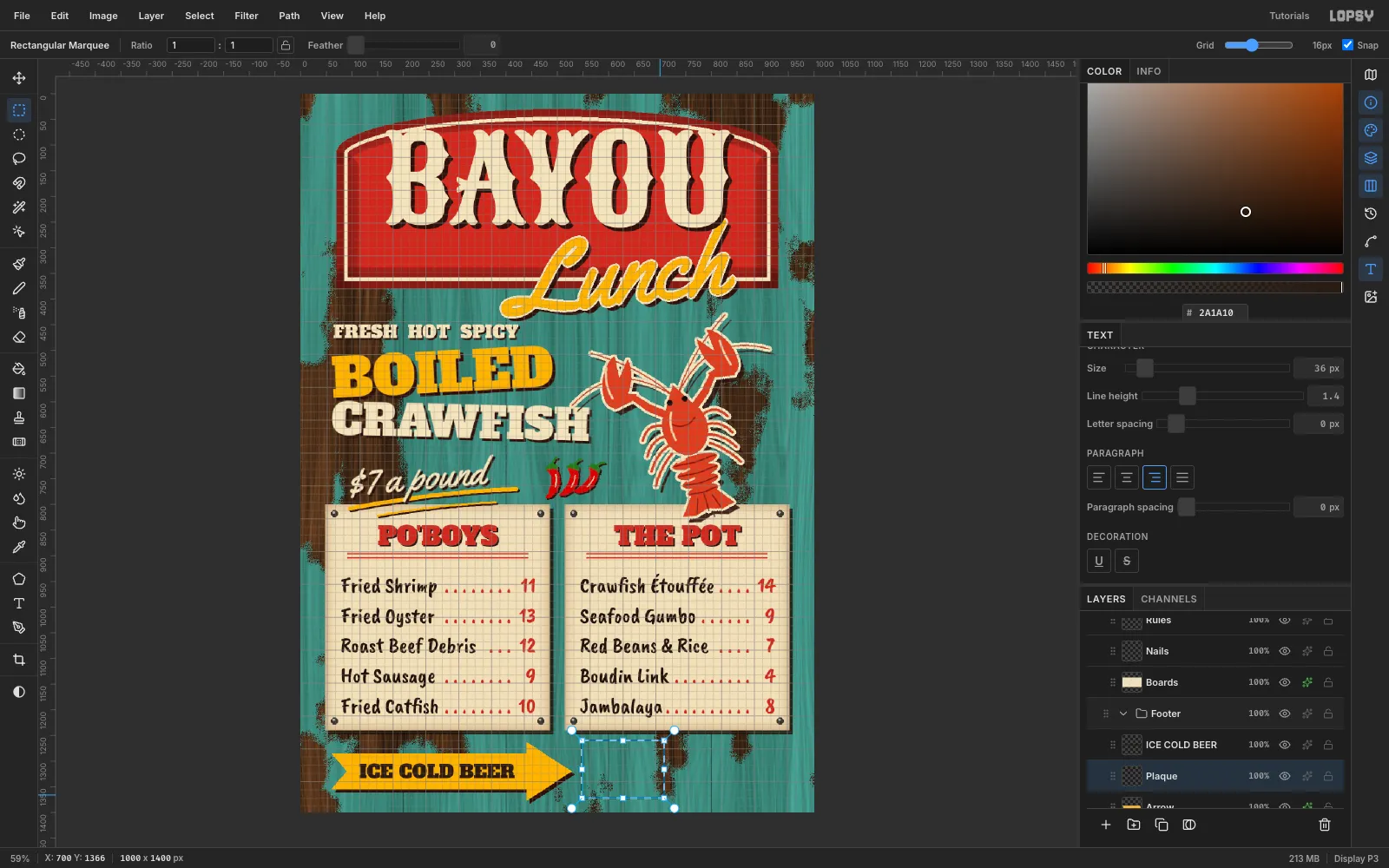Adjust the text Size slider
Image resolution: width=1389 pixels, height=868 pixels.
[x=1207, y=368]
